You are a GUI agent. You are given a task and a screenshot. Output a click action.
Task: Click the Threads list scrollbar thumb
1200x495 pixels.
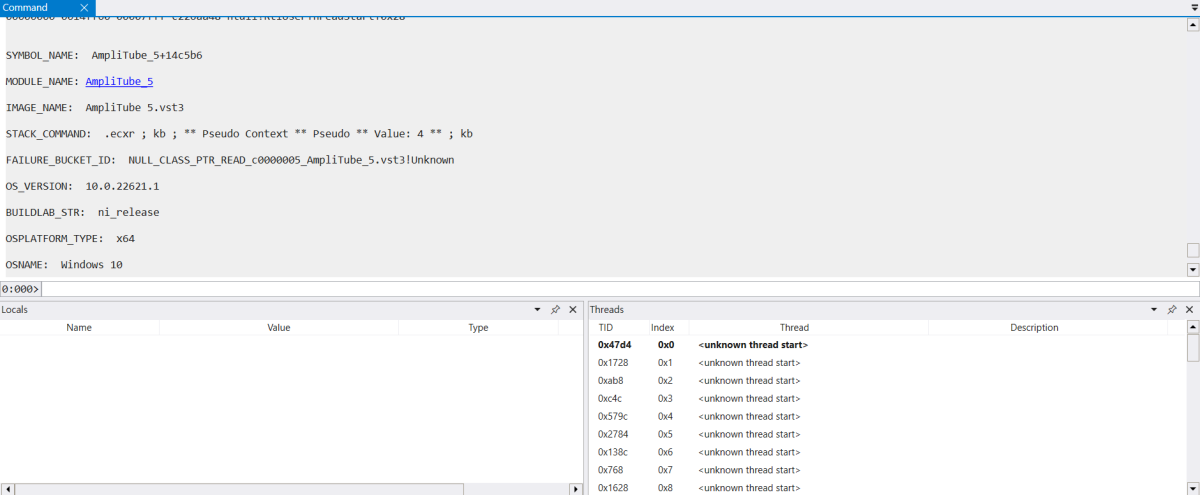pyautogui.click(x=1192, y=348)
